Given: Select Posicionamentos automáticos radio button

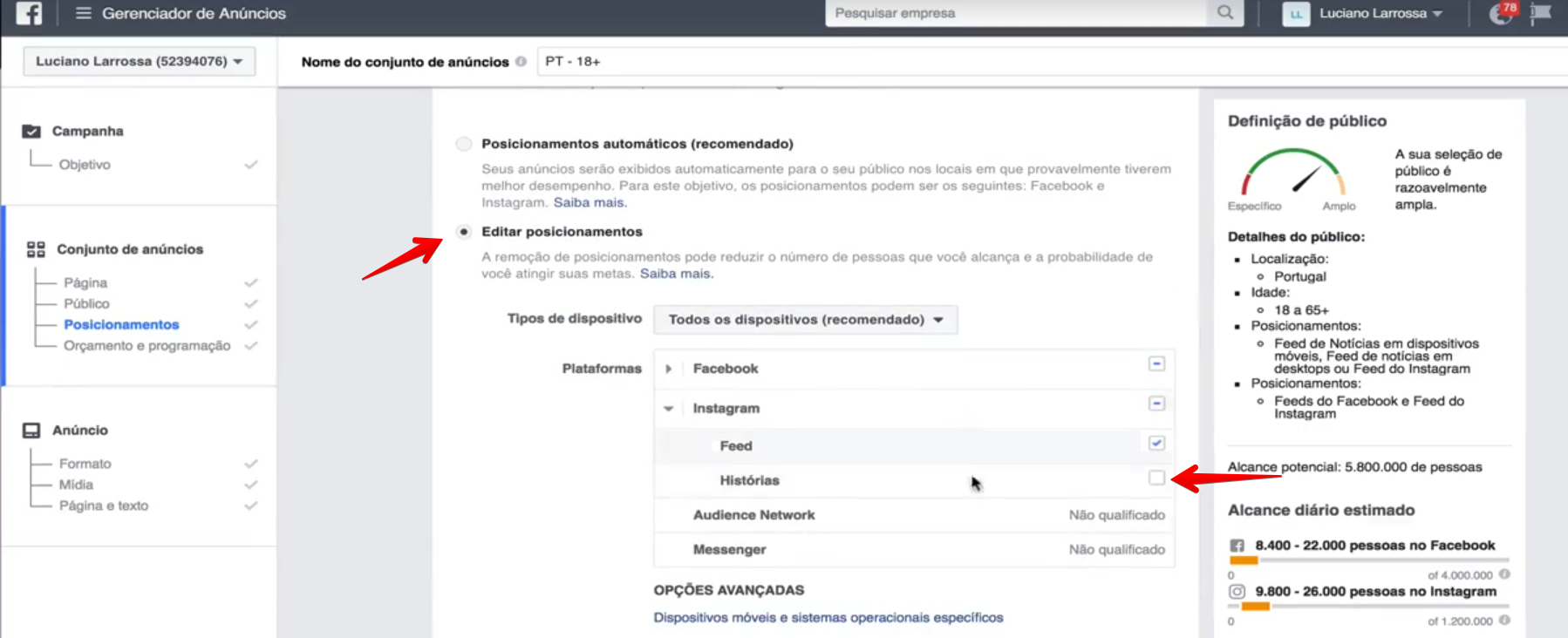Looking at the screenshot, I should click(464, 144).
